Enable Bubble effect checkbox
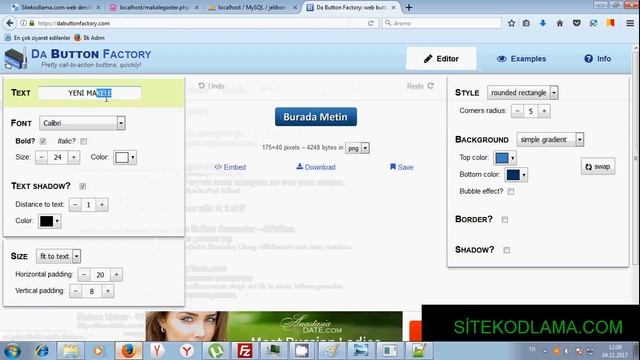 [511, 191]
